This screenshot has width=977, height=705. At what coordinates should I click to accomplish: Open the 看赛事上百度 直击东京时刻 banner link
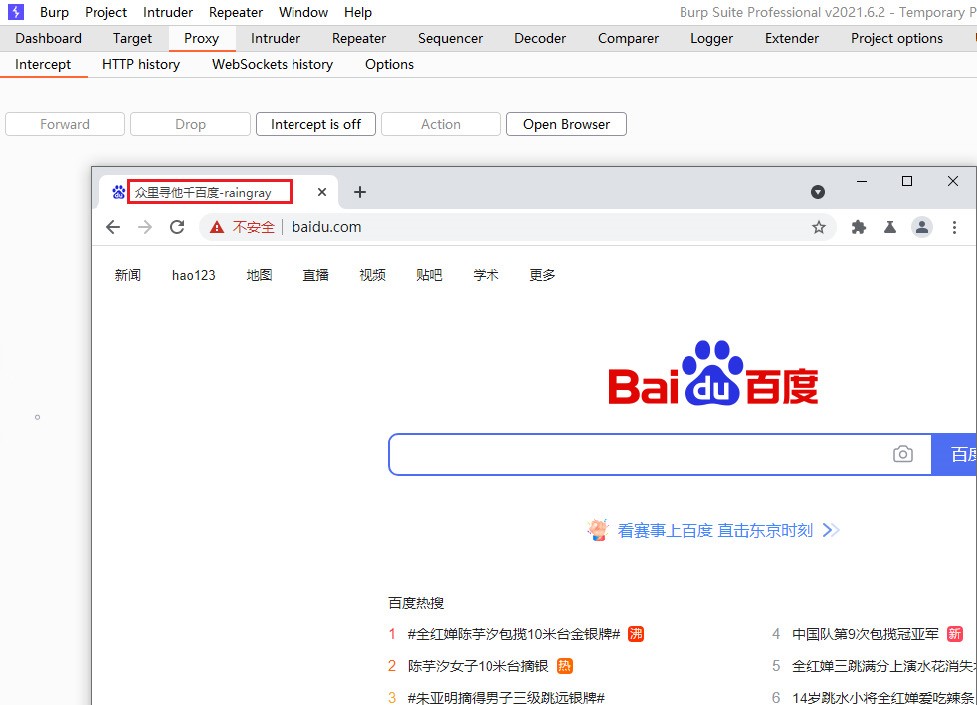tap(715, 530)
